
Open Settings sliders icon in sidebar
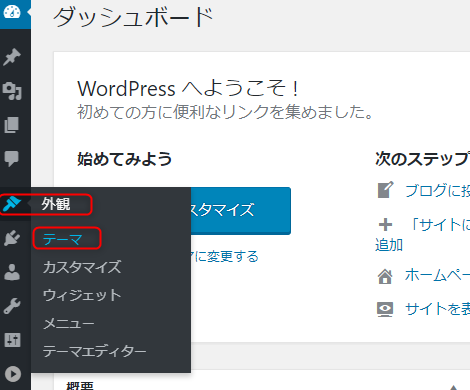click(12, 340)
